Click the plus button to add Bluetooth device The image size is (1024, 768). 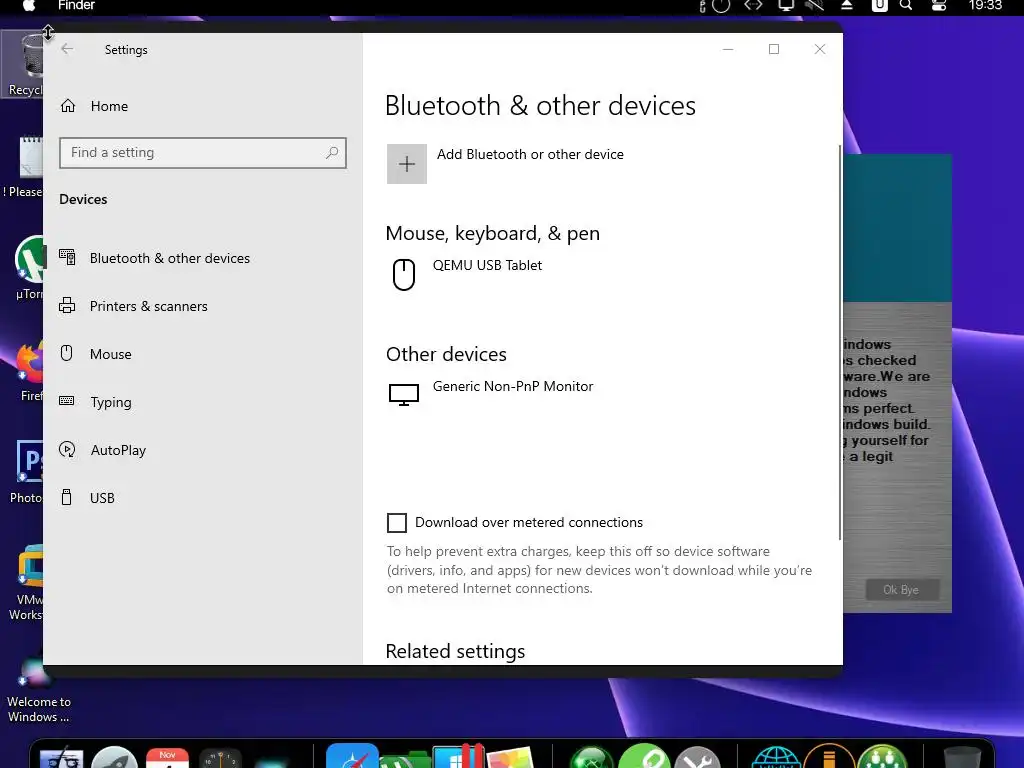coord(407,164)
